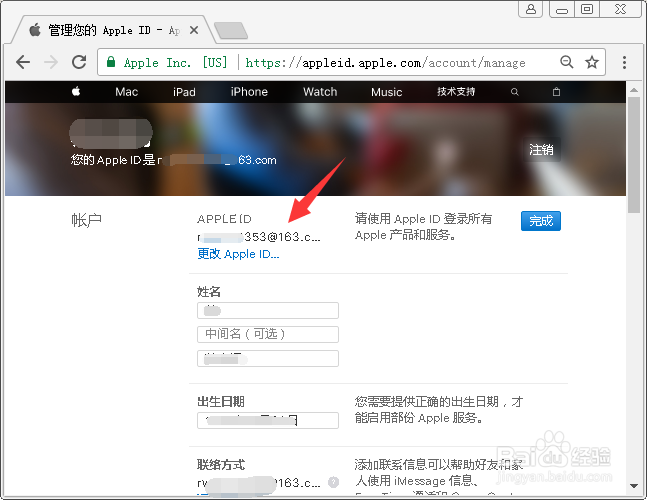Click the 联络方式 heading

[x=221, y=465]
